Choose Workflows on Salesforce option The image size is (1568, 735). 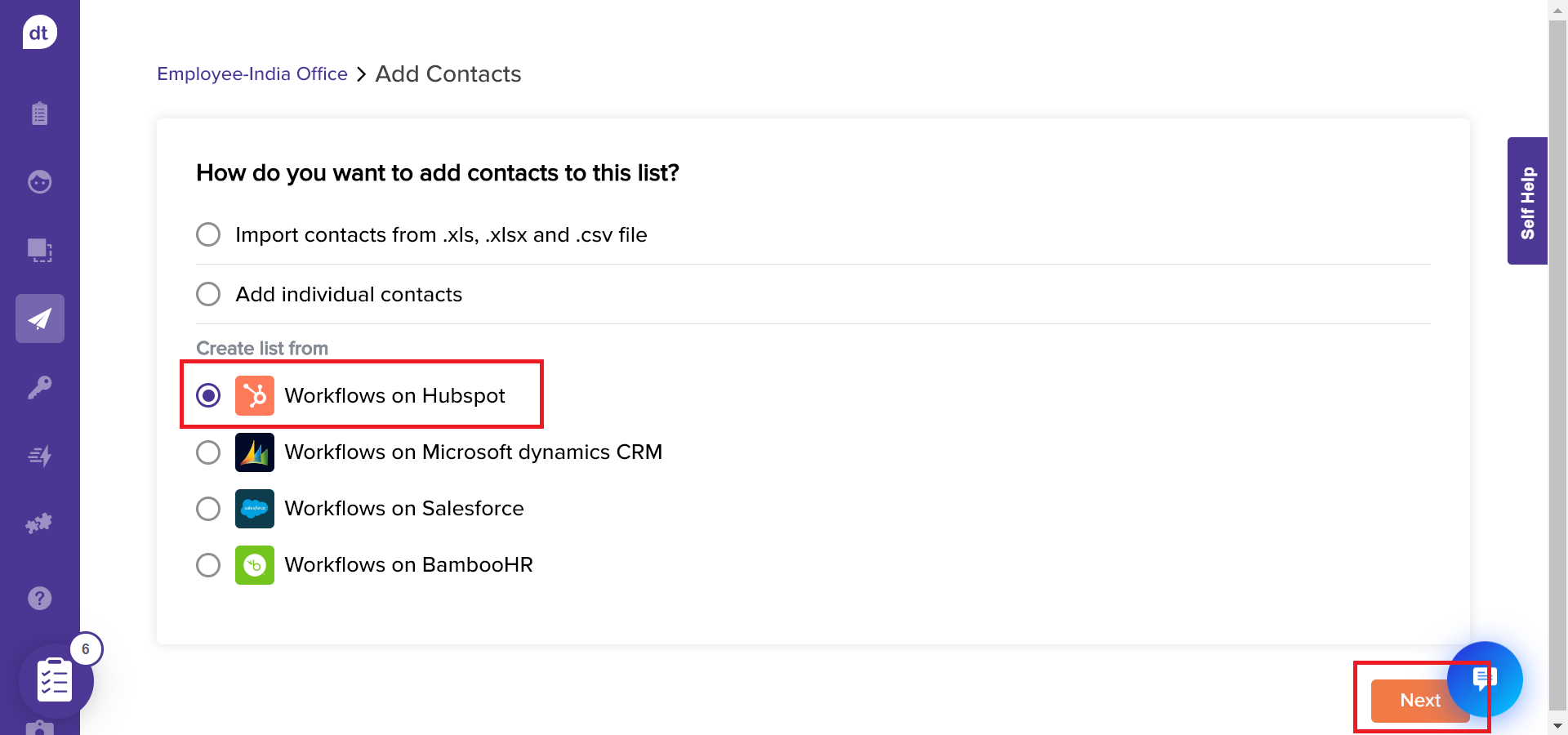[208, 509]
